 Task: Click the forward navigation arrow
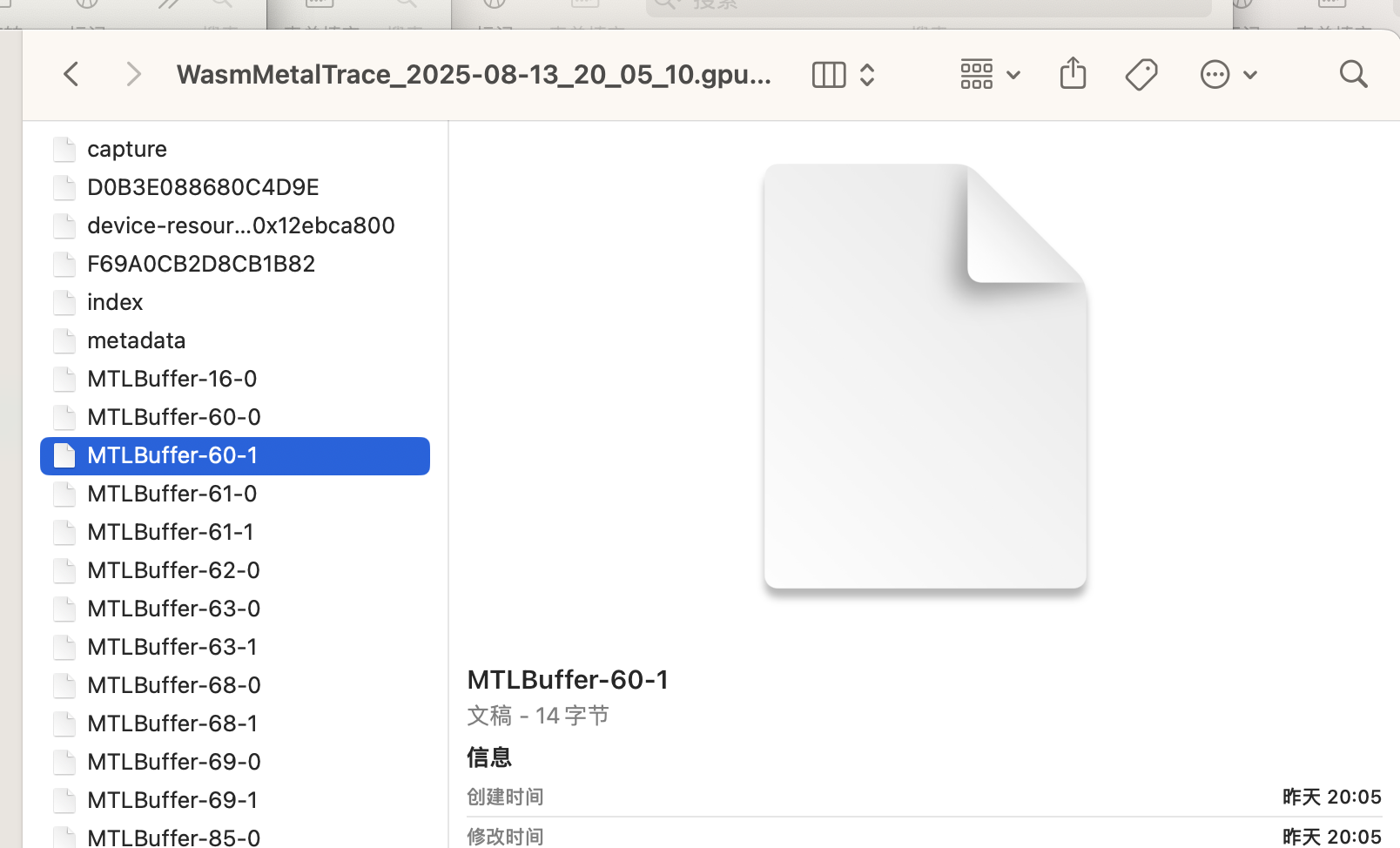(x=133, y=74)
